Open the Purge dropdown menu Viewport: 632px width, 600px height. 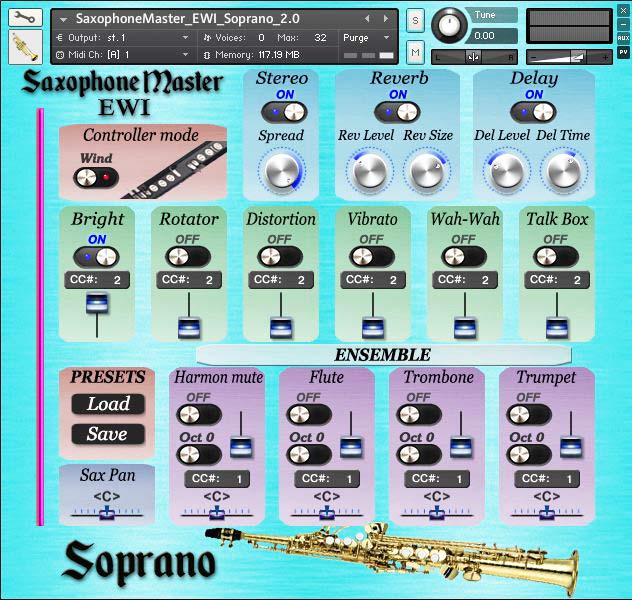tap(366, 38)
